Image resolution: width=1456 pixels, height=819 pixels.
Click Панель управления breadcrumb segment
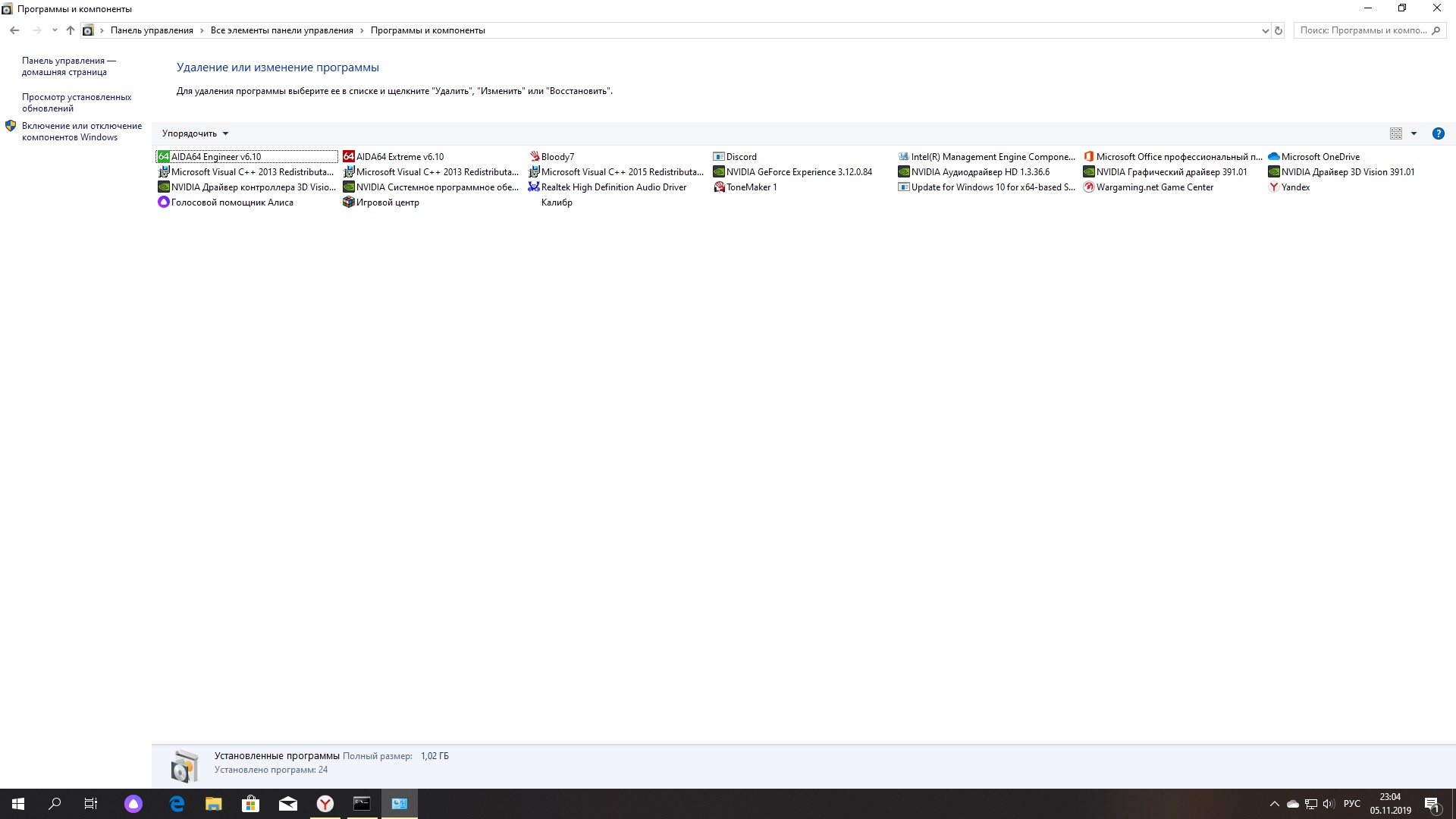pos(152,31)
